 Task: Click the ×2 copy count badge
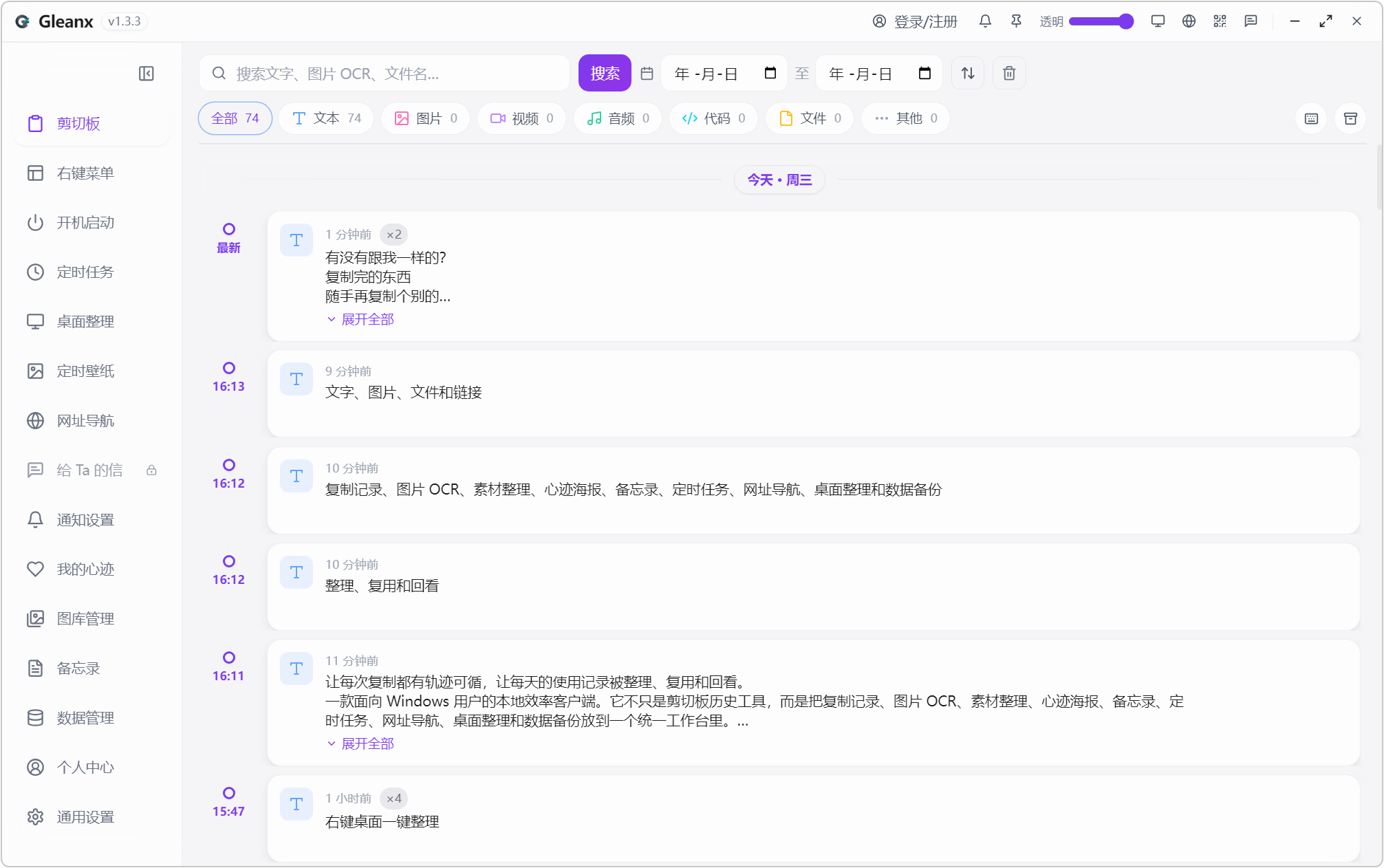click(x=393, y=235)
